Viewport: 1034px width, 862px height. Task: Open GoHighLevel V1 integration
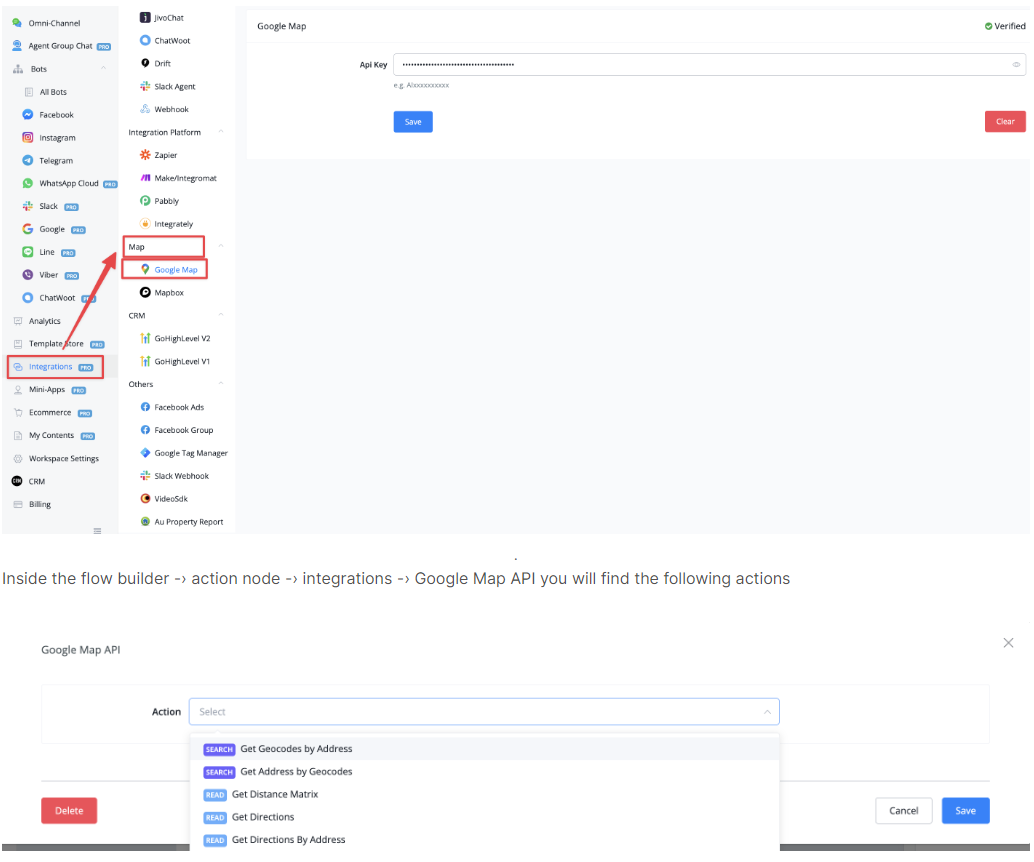tap(175, 361)
